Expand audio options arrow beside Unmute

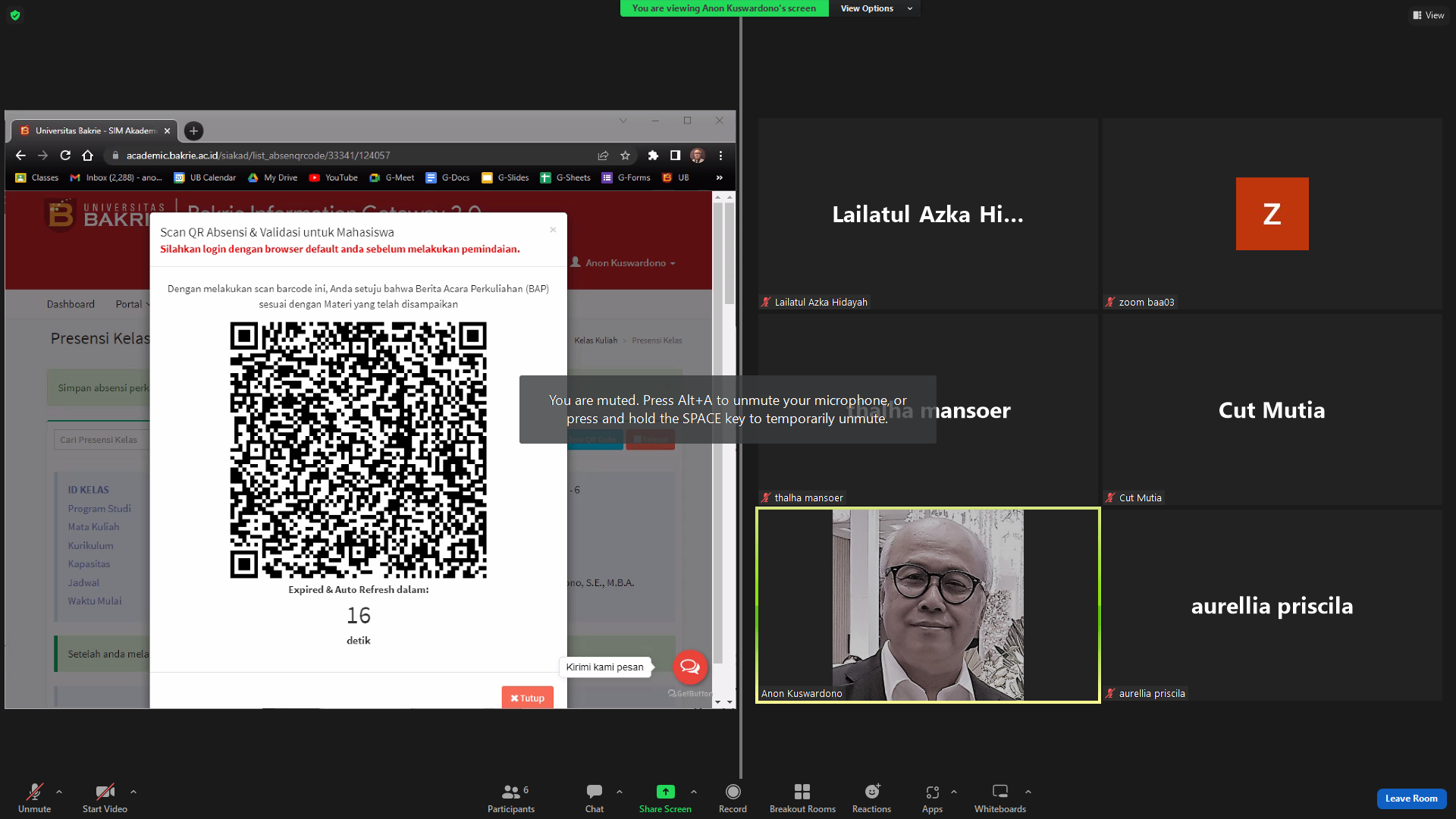click(59, 792)
